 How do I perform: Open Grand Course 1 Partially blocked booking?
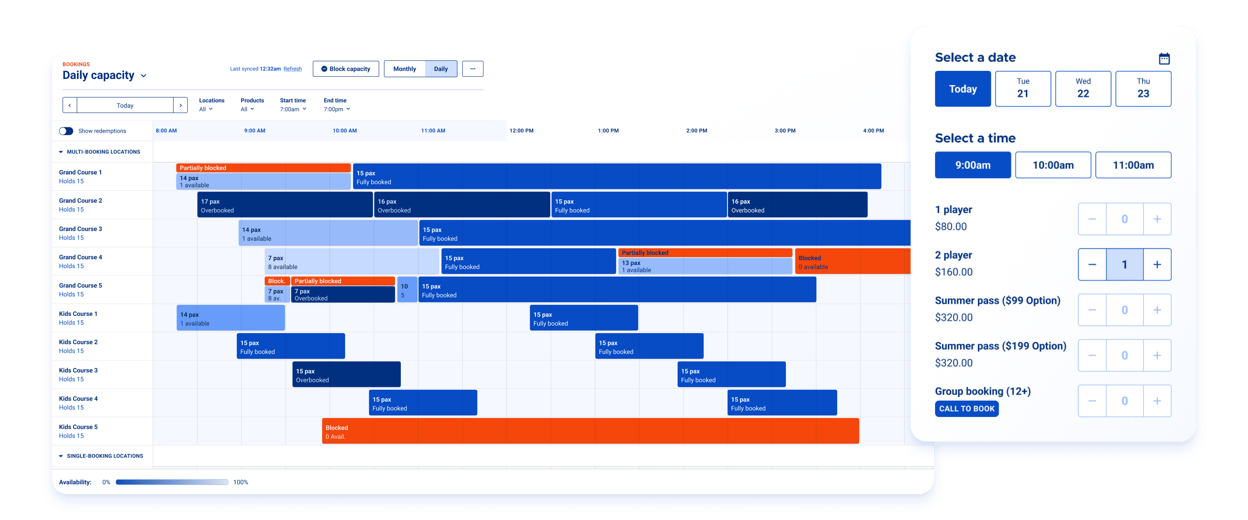(263, 168)
